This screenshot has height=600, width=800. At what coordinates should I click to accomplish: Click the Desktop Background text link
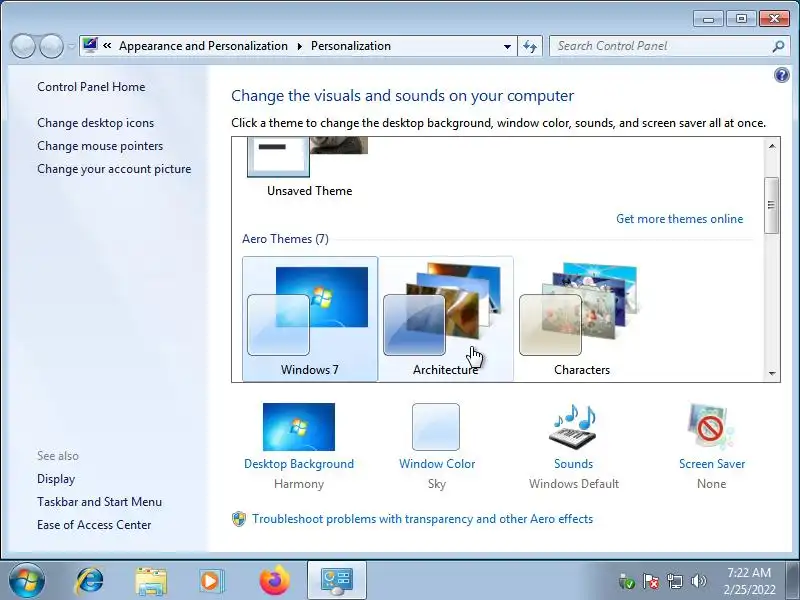click(298, 464)
